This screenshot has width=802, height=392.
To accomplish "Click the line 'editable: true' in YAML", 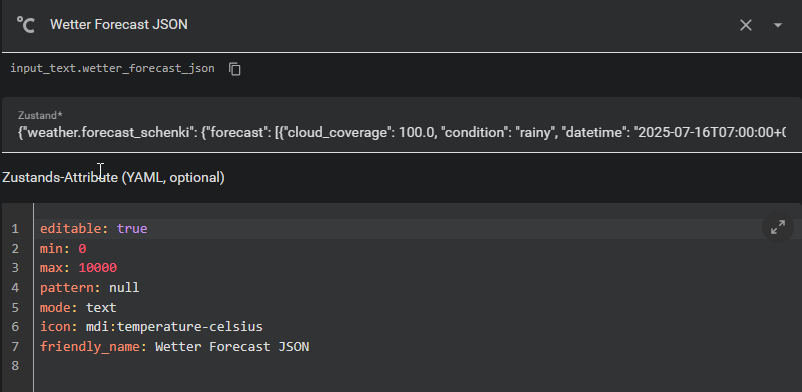I will pyautogui.click(x=94, y=228).
